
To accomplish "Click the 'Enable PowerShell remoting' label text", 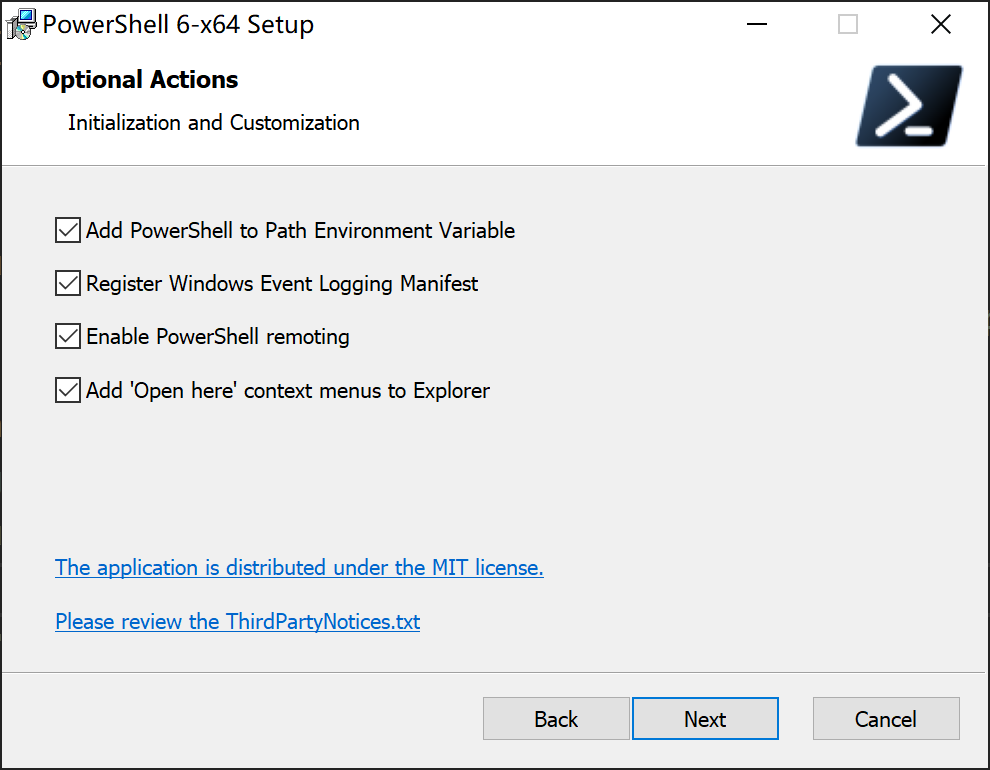I will pos(218,337).
